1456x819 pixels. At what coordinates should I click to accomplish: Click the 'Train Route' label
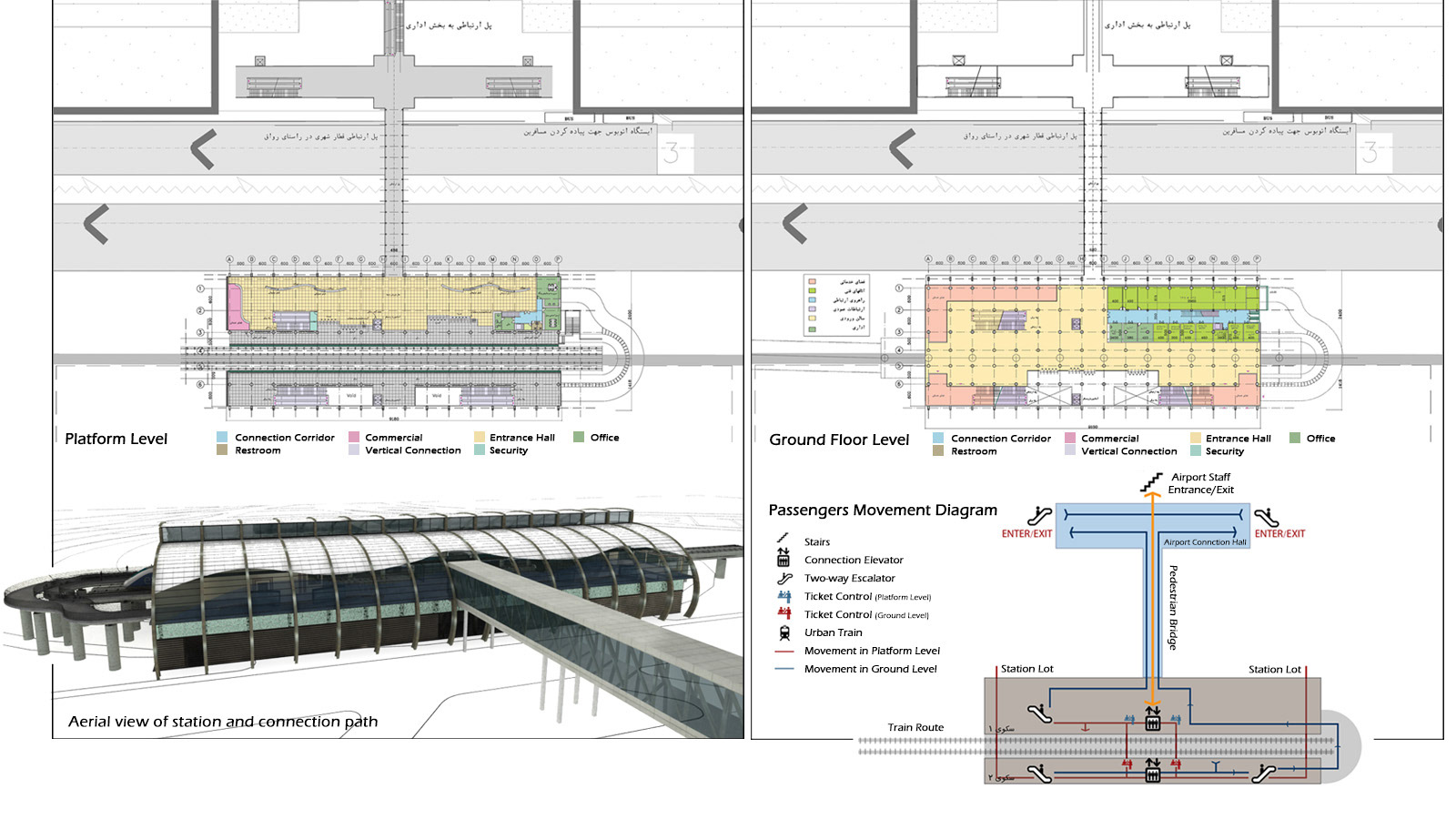915,727
